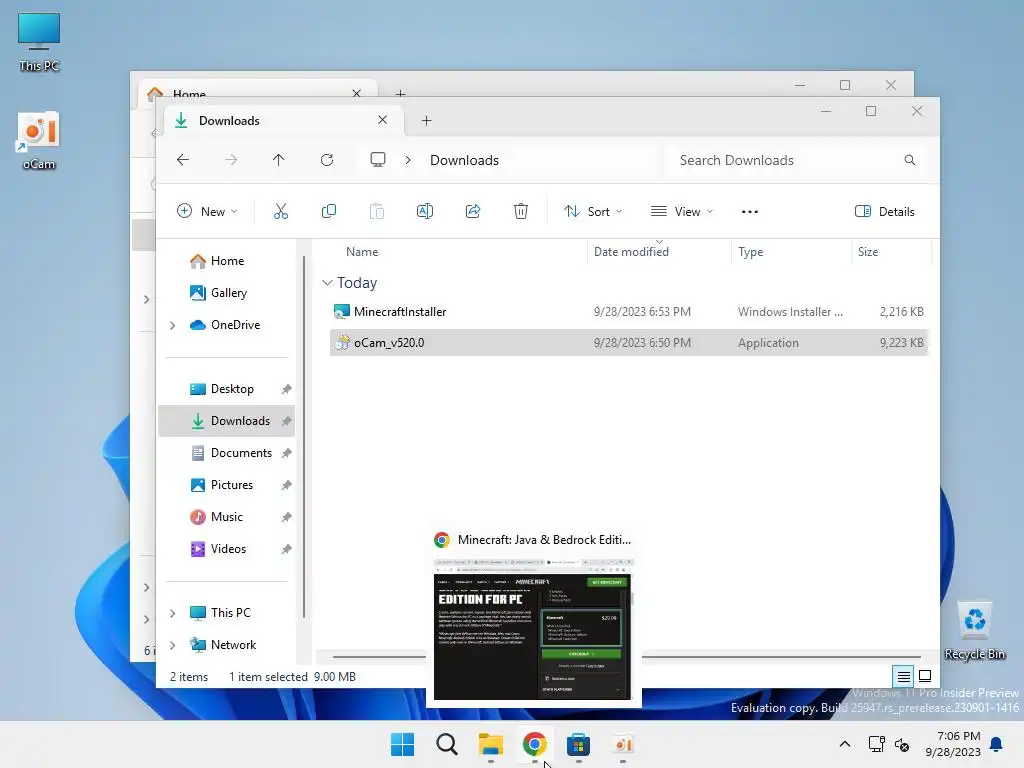Open Videos in the navigation pane

pyautogui.click(x=227, y=549)
